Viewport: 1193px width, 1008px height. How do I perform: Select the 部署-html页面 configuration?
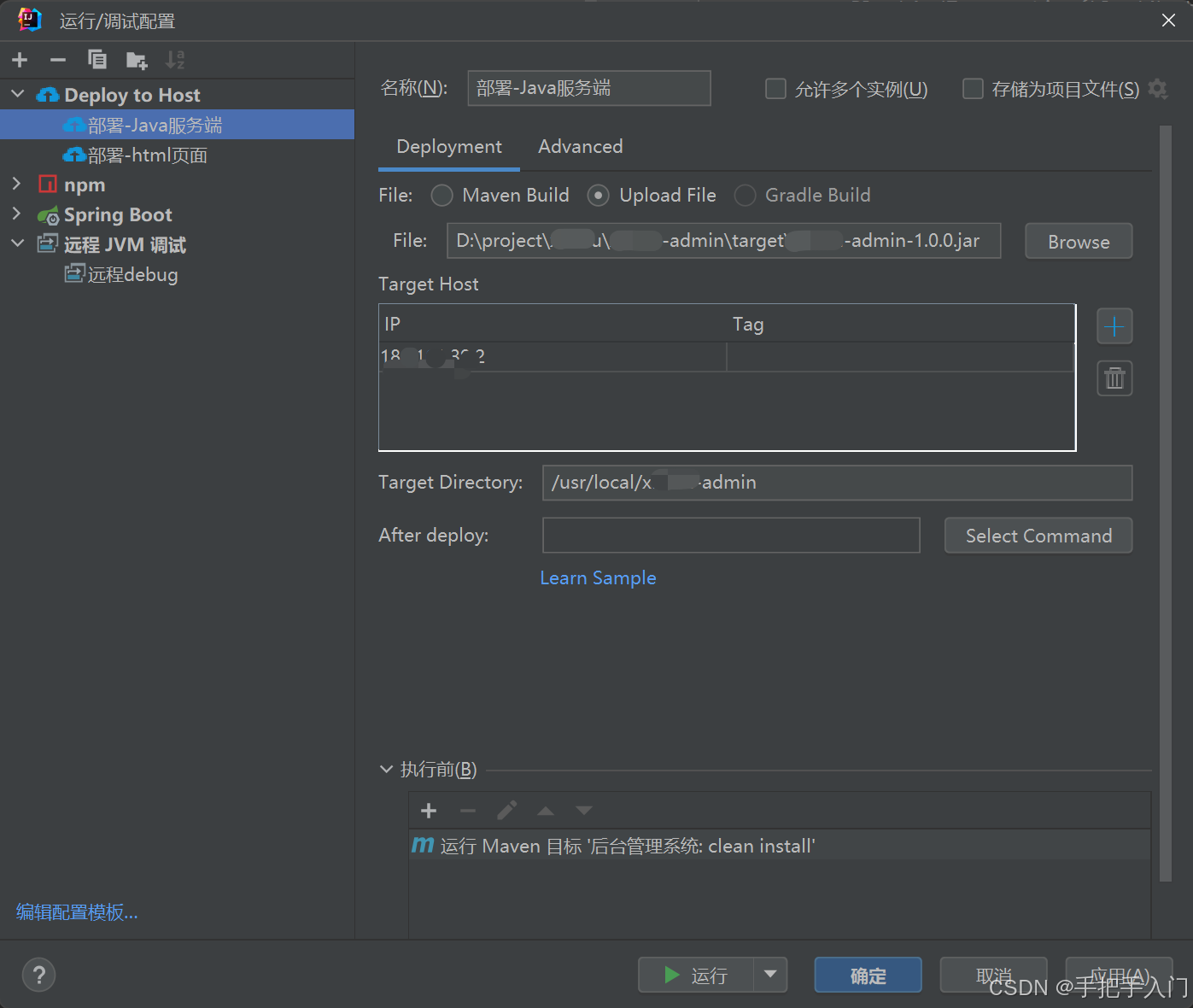click(145, 155)
